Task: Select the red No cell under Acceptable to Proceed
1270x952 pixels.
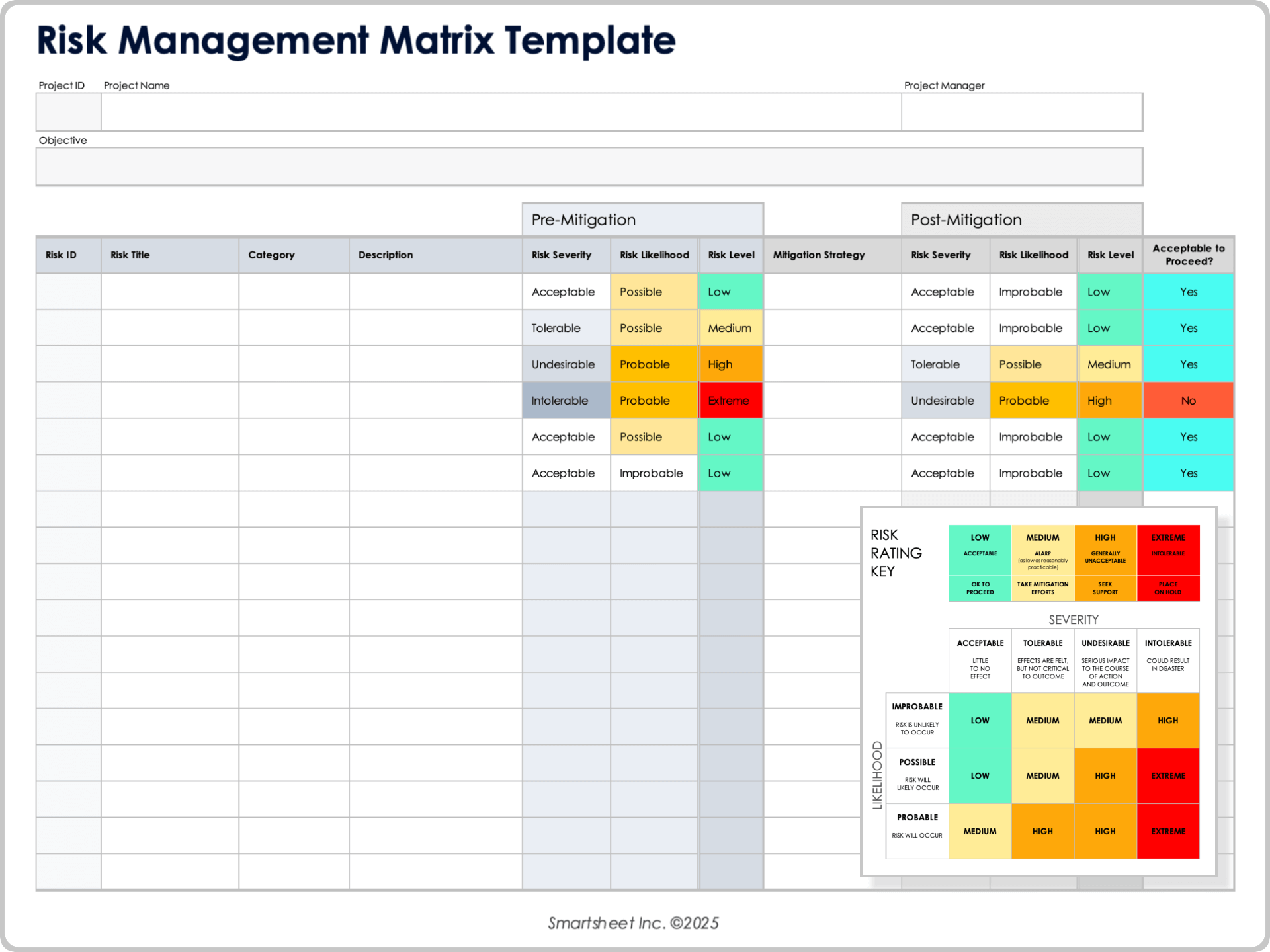Action: 1188,400
